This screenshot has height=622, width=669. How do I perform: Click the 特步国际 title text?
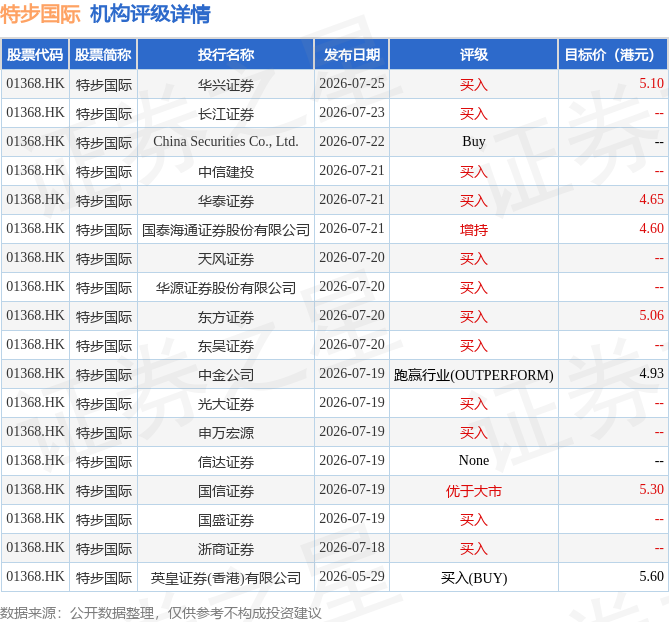point(40,14)
